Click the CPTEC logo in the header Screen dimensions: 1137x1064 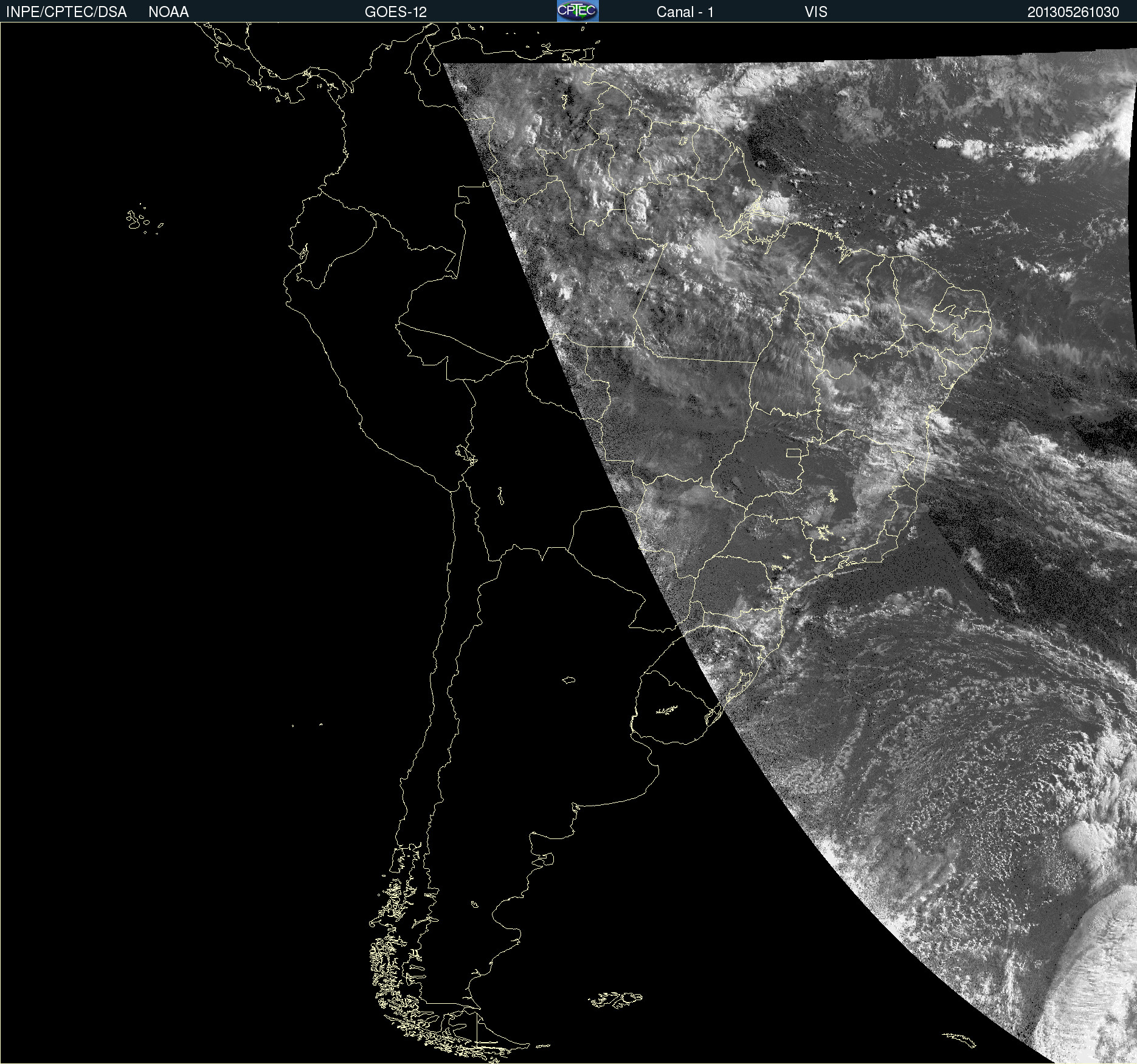(578, 11)
